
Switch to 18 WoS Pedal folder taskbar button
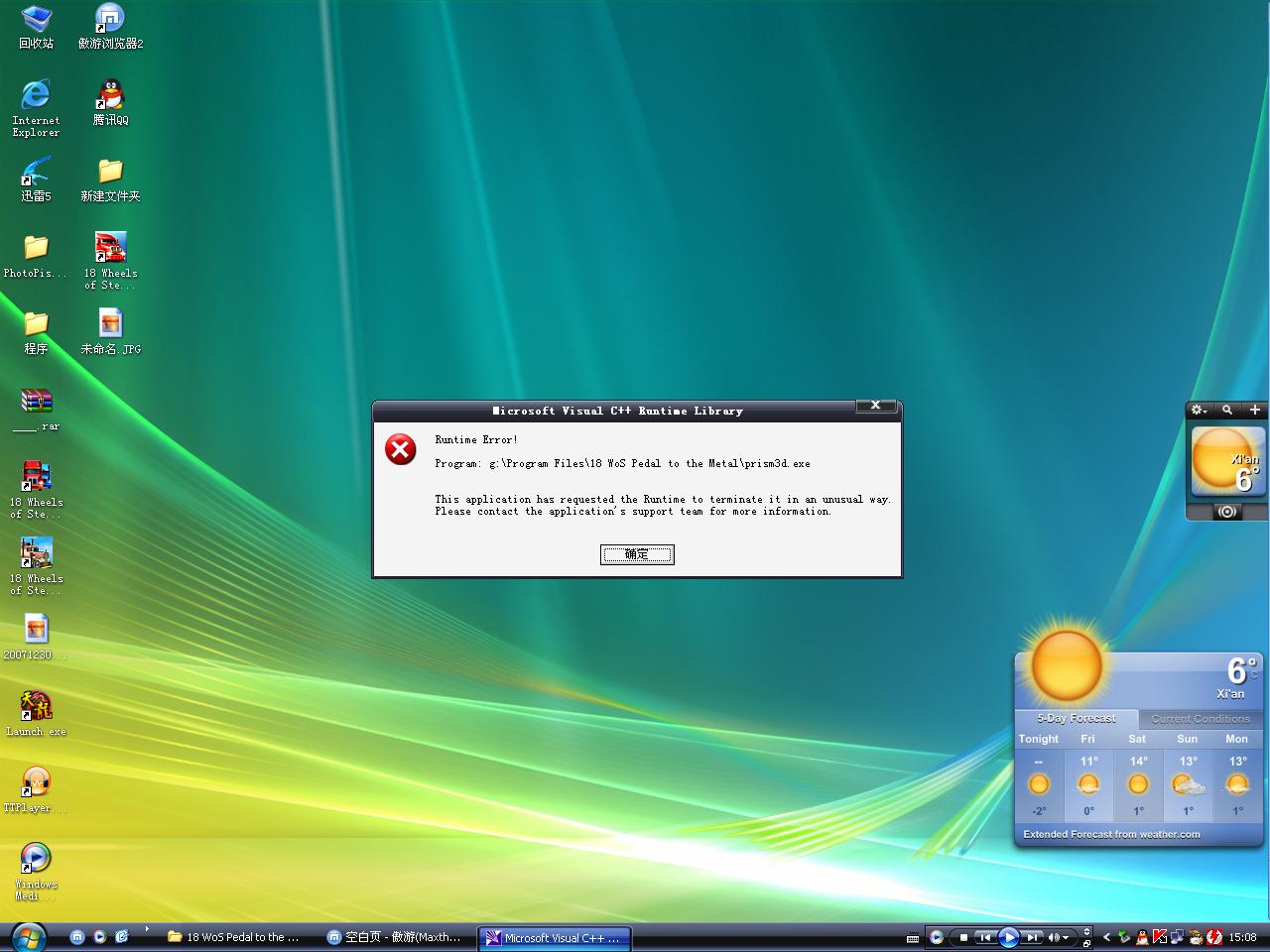[x=234, y=937]
